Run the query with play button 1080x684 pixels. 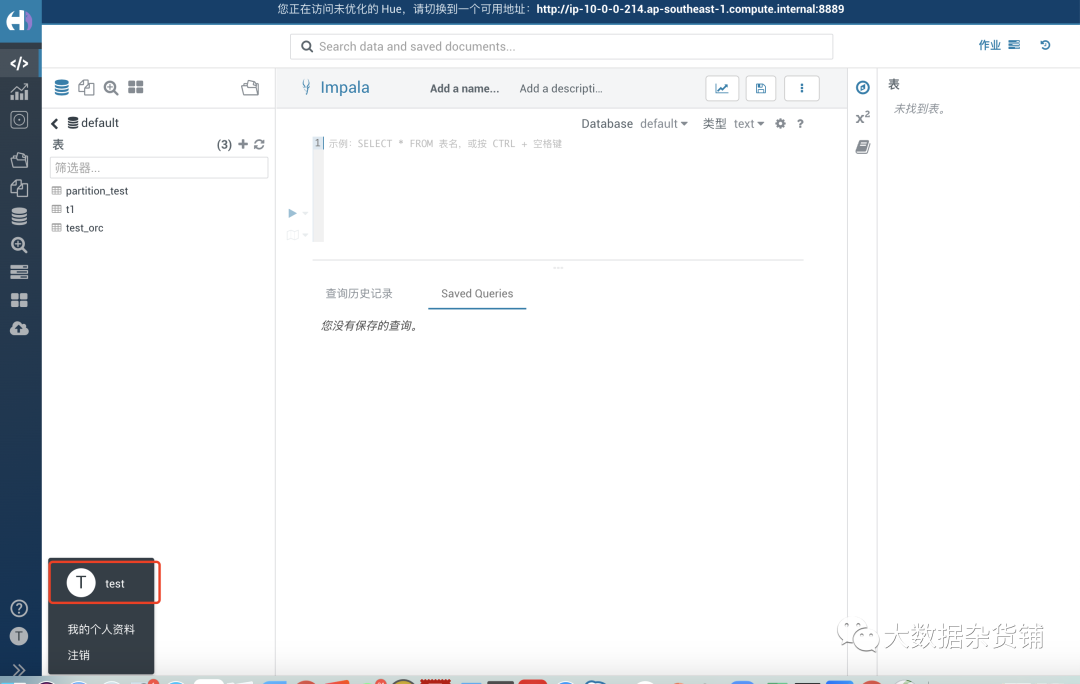tap(292, 213)
